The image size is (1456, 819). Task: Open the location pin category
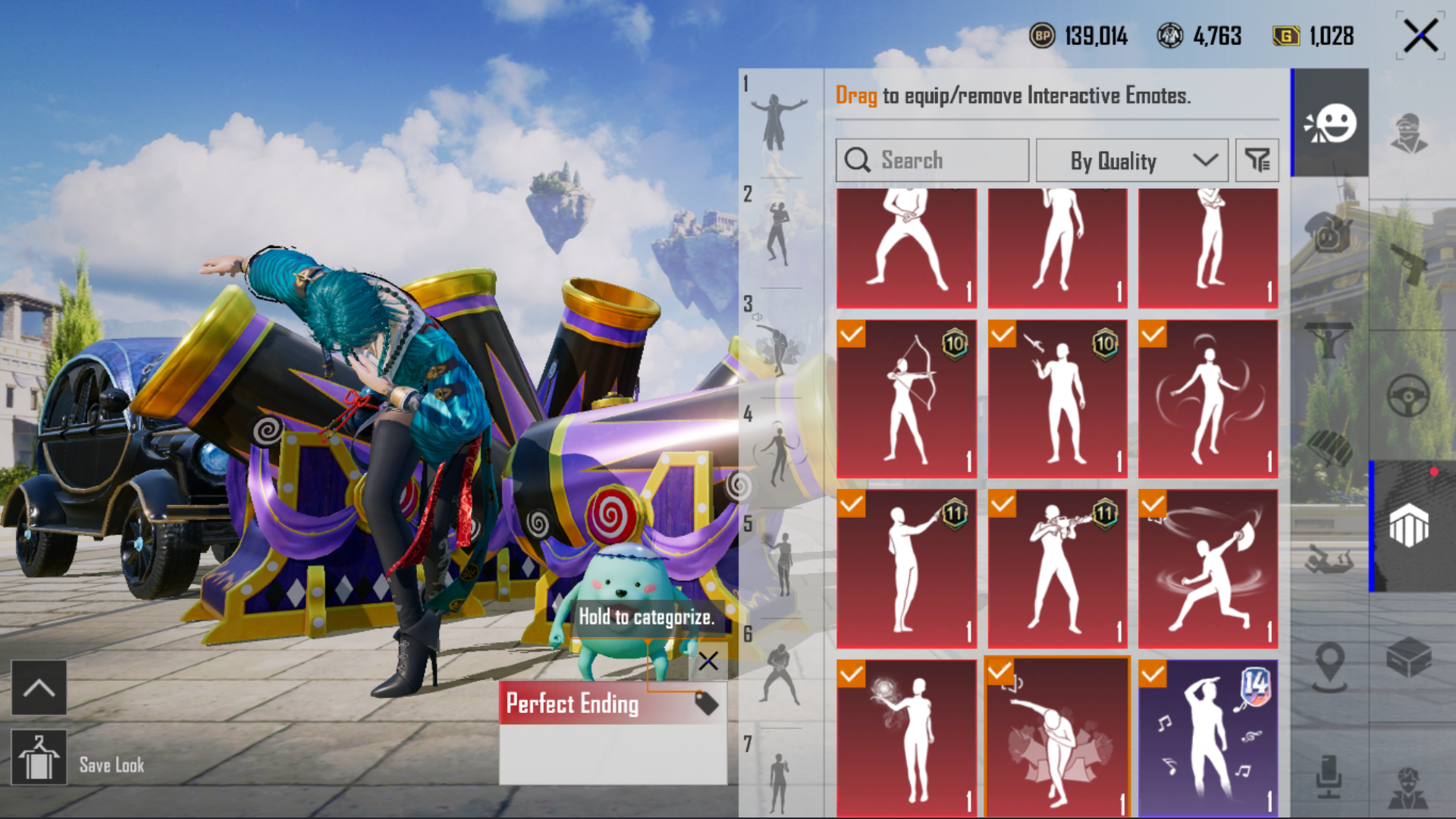pyautogui.click(x=1329, y=667)
